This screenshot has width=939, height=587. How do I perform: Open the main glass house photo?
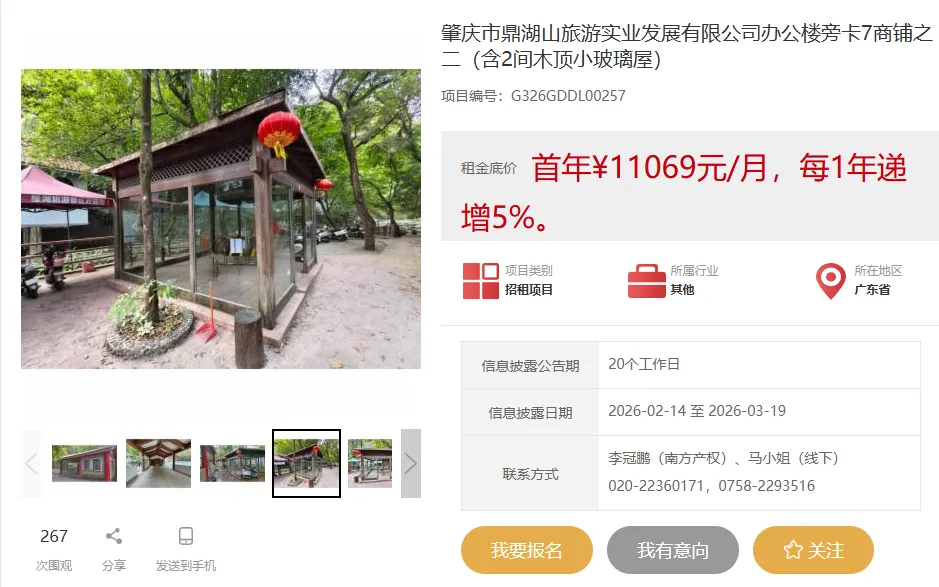[221, 219]
